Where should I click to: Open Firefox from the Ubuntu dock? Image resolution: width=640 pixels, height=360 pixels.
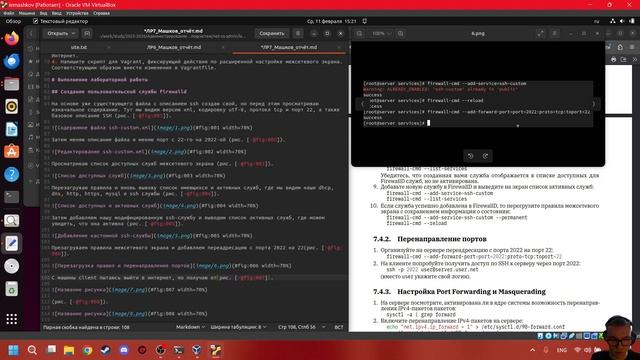11,39
